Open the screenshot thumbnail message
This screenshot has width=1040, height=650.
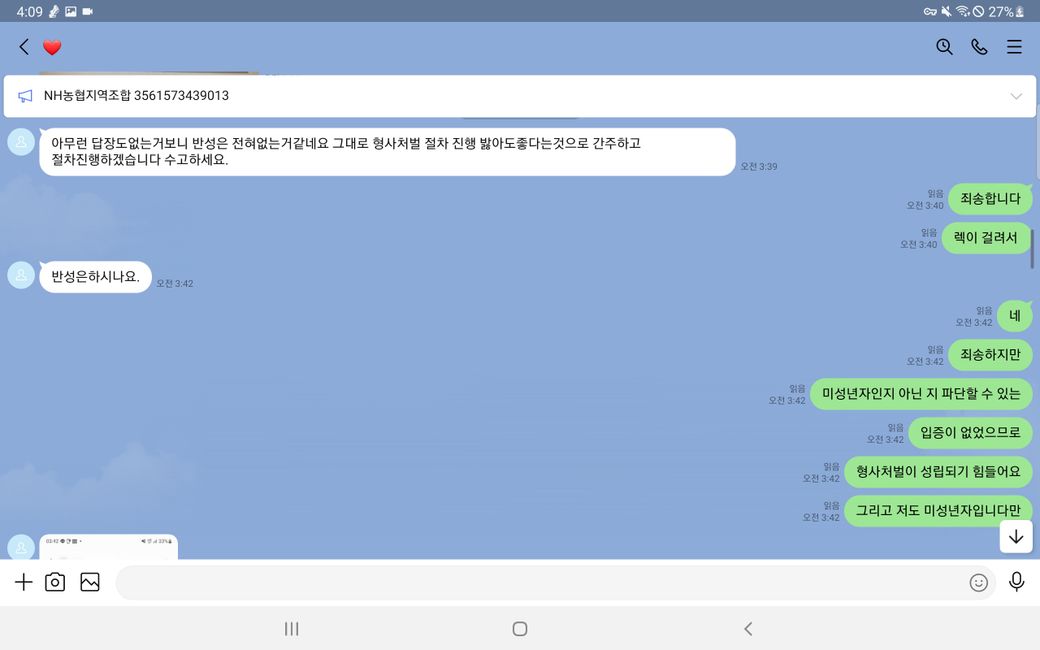pos(108,546)
